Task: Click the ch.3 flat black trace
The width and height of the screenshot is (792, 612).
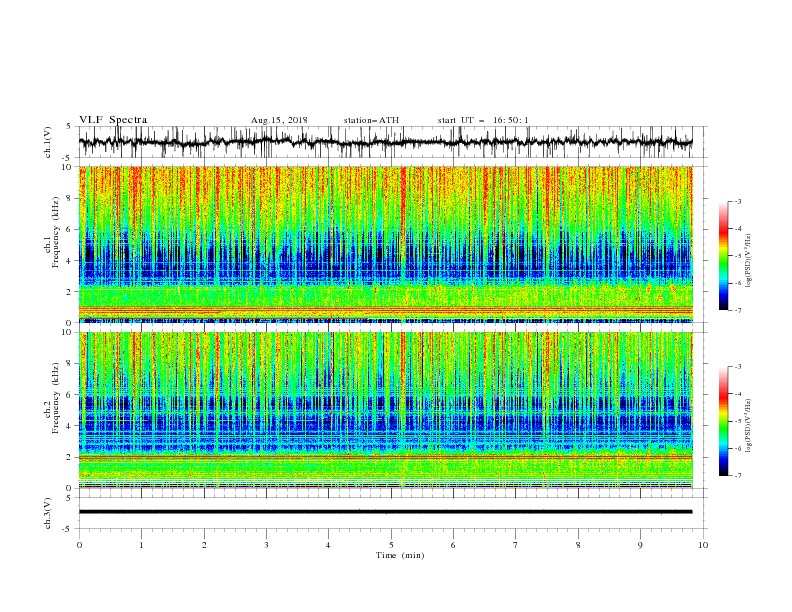Action: [x=386, y=512]
